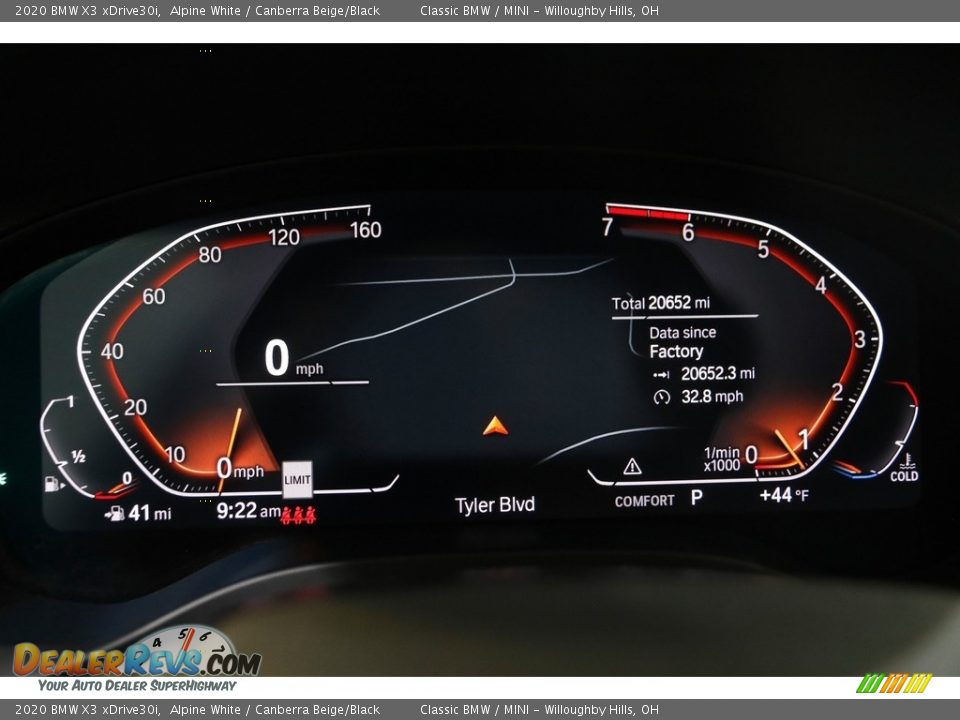
Task: Click the COMFORT drive mode label
Action: click(x=644, y=501)
